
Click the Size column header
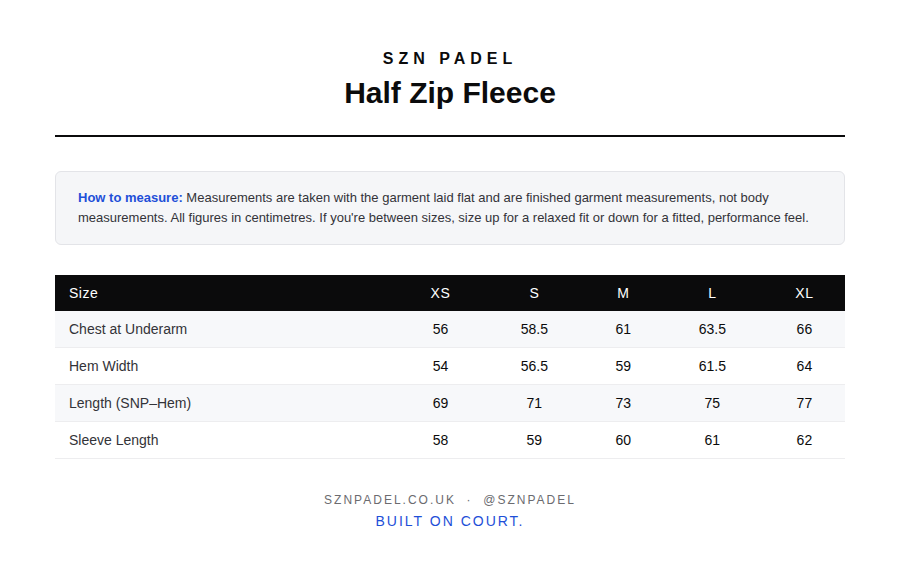(x=83, y=293)
